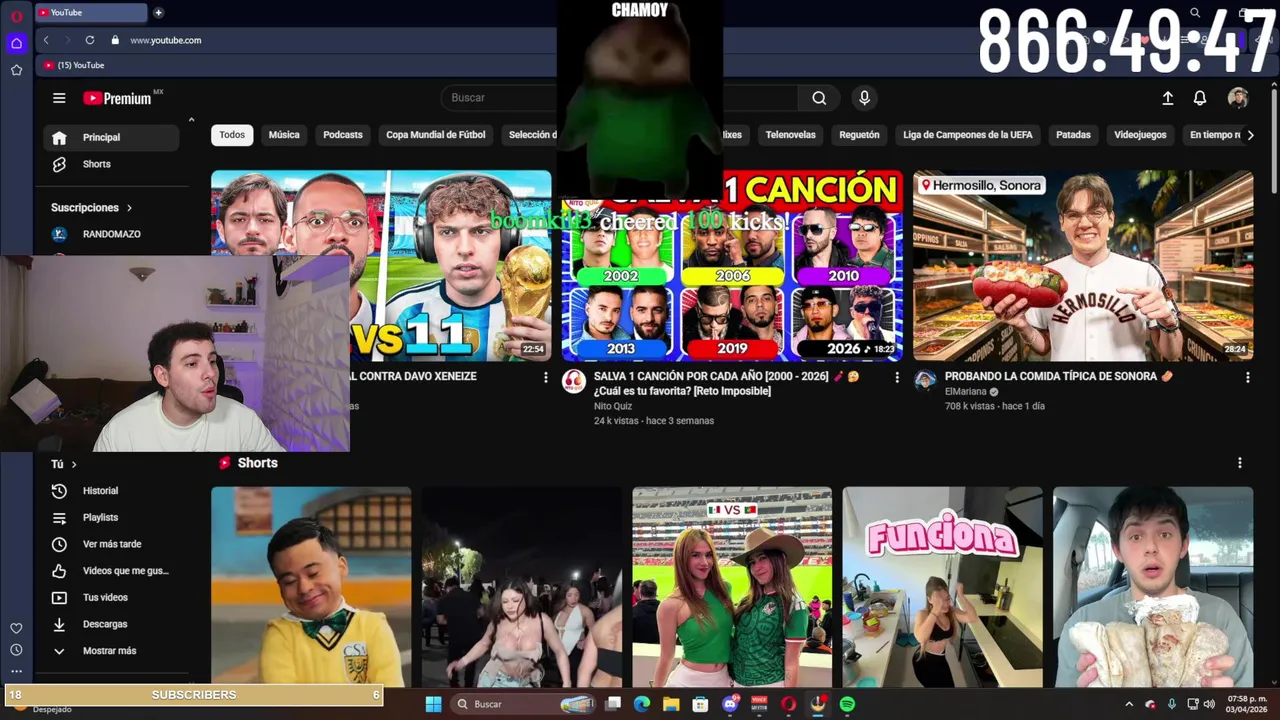Start voice search with the microphone icon
The width and height of the screenshot is (1280, 720).
click(864, 98)
